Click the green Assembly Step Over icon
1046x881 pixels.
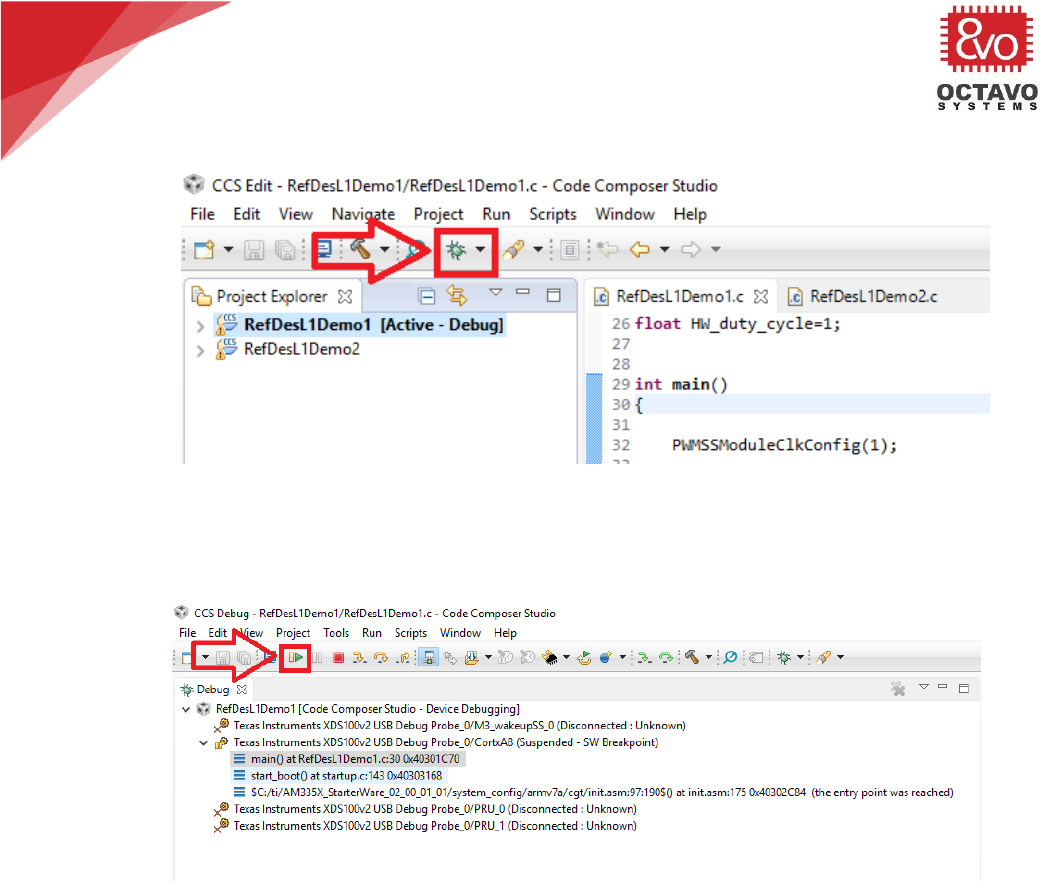[666, 658]
